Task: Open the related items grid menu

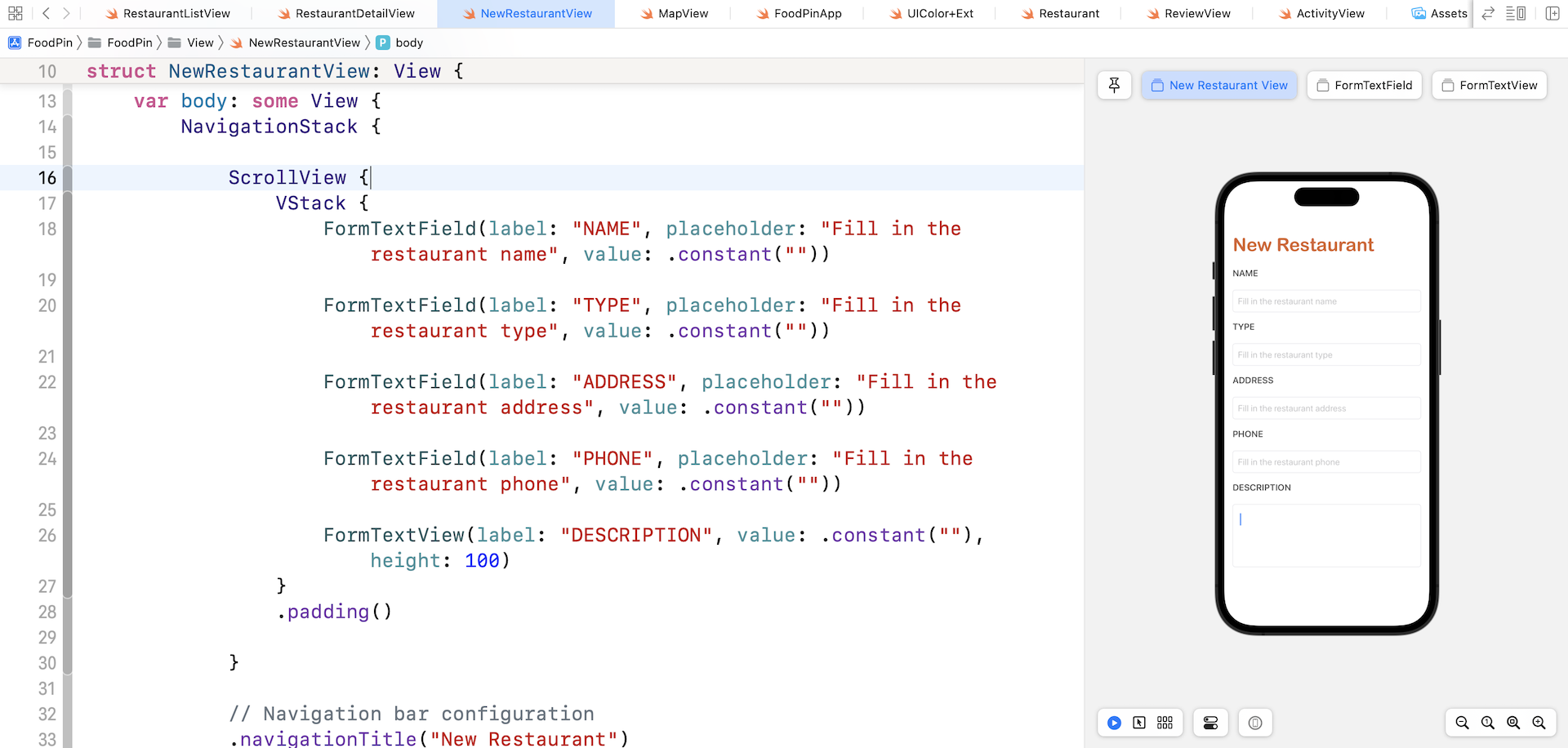Action: click(16, 13)
